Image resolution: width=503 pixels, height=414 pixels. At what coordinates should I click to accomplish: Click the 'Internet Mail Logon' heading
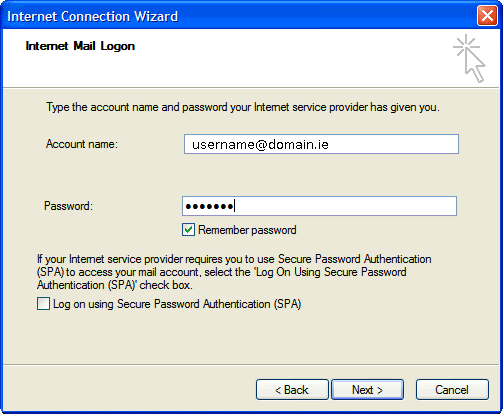(80, 46)
